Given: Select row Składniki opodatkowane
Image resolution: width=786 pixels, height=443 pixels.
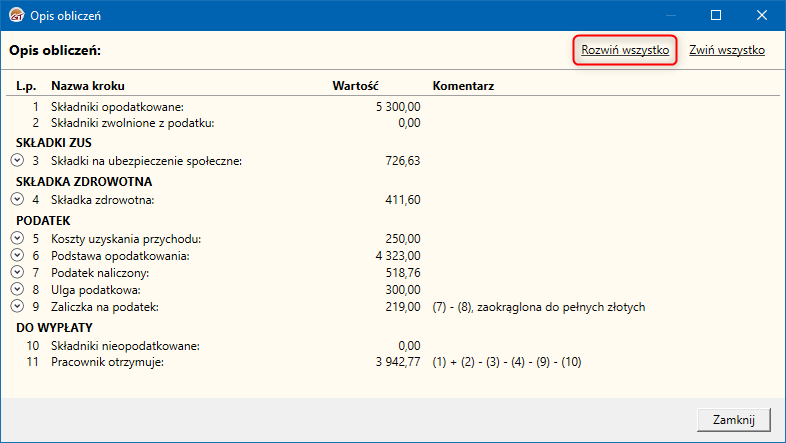Looking at the screenshot, I should click(392, 107).
